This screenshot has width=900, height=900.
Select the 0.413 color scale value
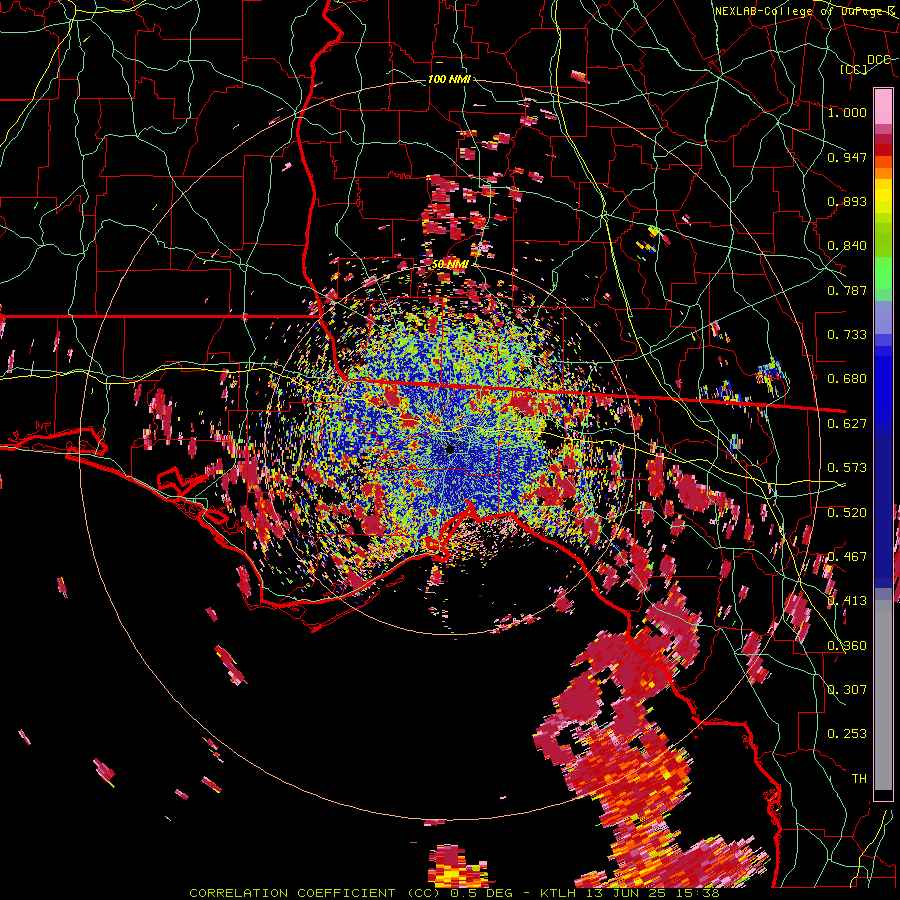pyautogui.click(x=847, y=601)
